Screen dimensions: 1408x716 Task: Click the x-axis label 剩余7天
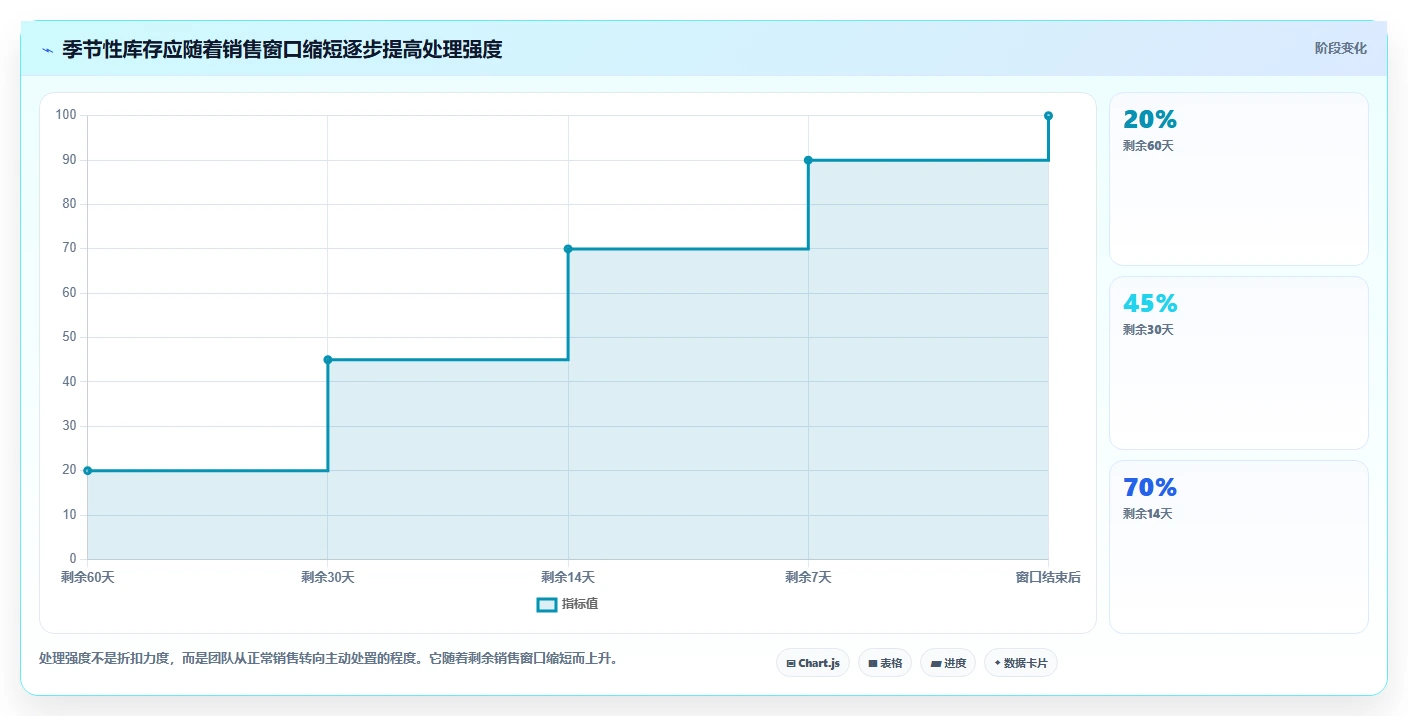[x=808, y=577]
